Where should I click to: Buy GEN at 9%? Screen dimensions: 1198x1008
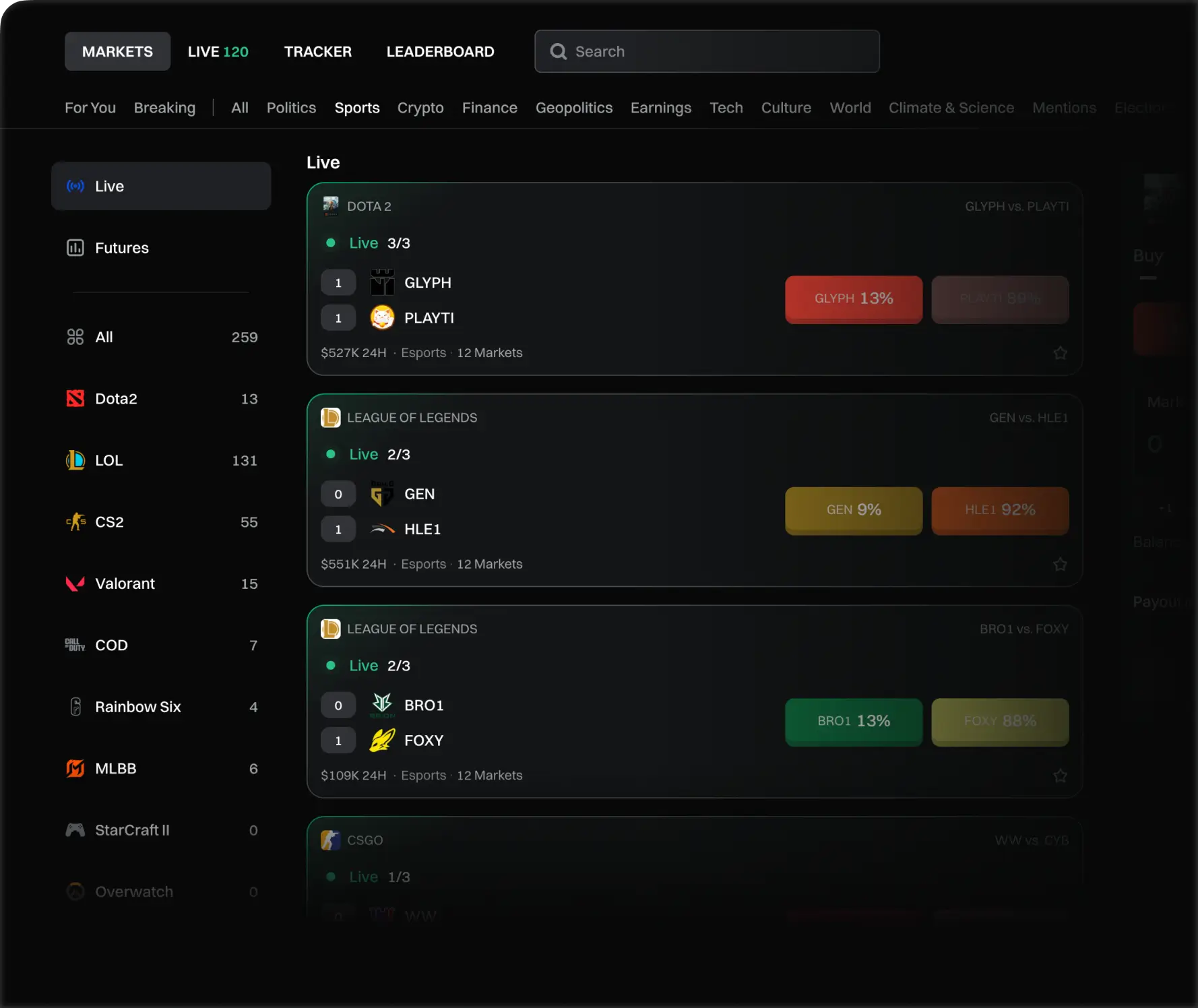854,511
